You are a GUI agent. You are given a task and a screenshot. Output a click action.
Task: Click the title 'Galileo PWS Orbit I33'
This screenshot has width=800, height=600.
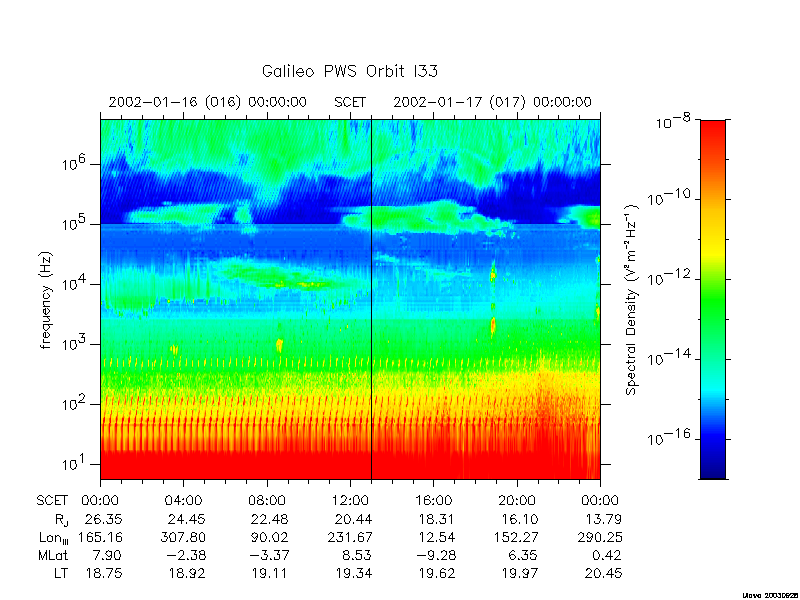pos(350,71)
